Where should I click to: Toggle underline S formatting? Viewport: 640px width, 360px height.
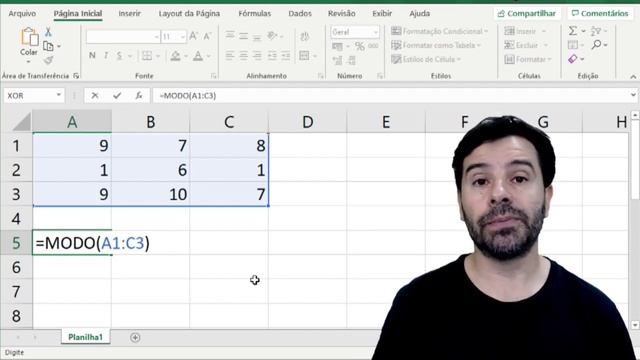(x=119, y=56)
